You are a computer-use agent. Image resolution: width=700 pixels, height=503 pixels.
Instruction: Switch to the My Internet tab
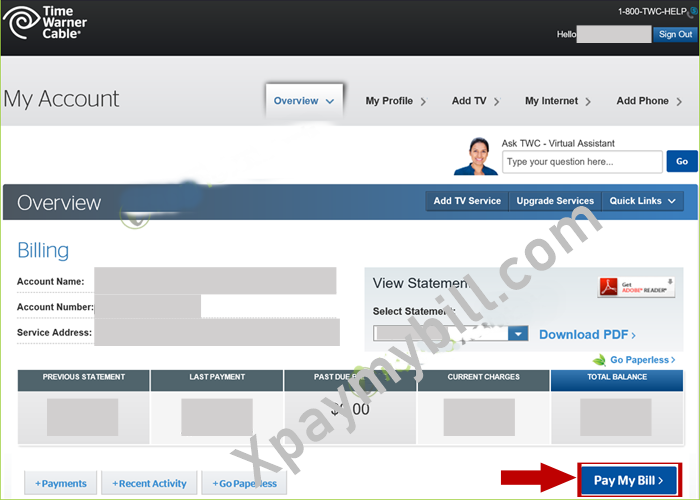pyautogui.click(x=558, y=101)
